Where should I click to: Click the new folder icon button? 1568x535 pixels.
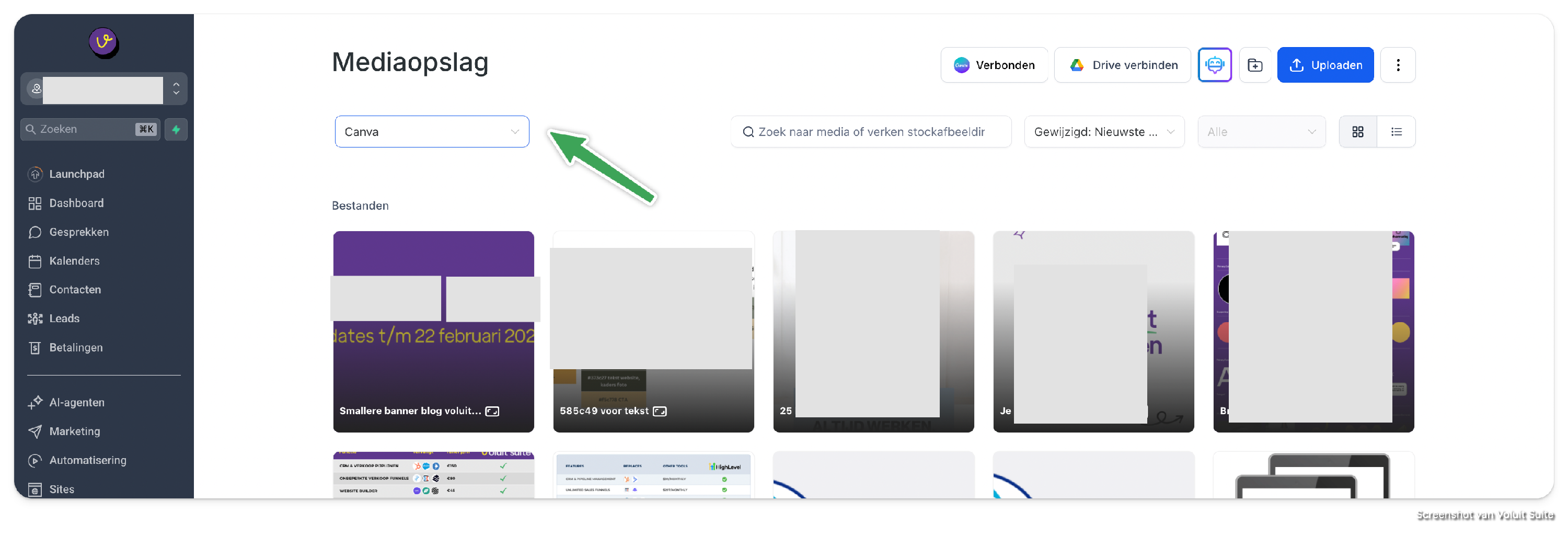[x=1255, y=65]
